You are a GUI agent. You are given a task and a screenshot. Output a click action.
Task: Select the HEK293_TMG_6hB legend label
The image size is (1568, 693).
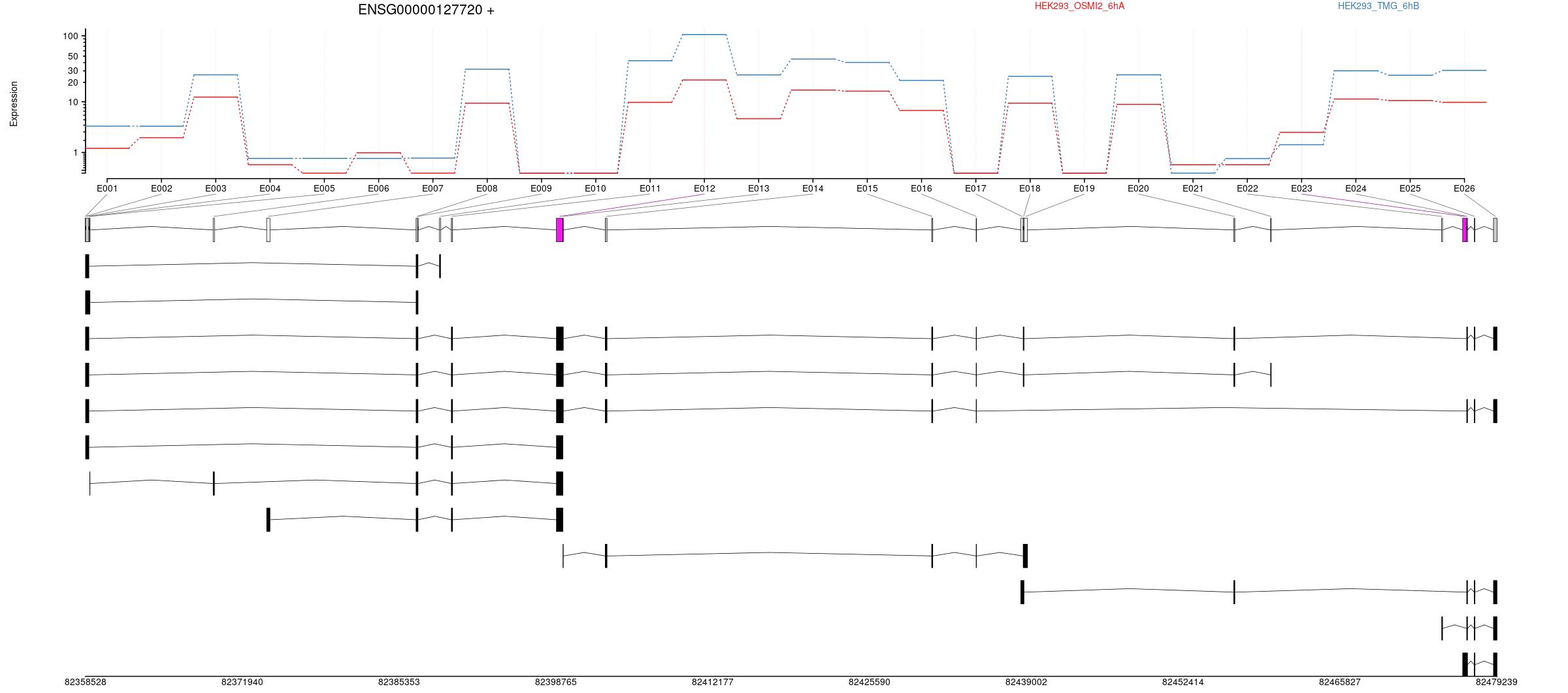(x=1378, y=6)
